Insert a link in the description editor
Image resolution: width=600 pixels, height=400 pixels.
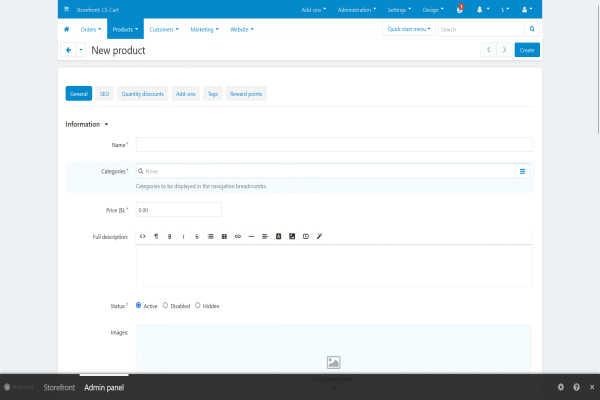[238, 237]
